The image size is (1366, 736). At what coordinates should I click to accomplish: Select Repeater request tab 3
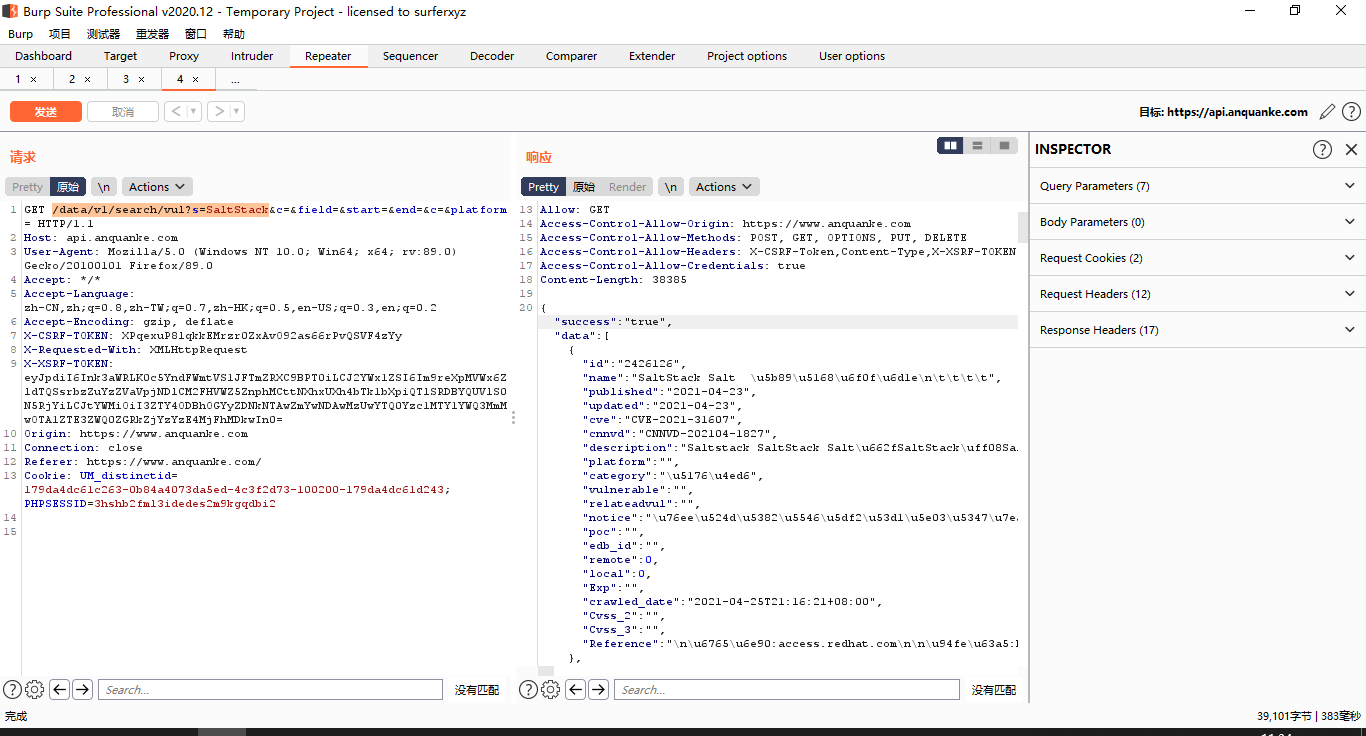(126, 79)
